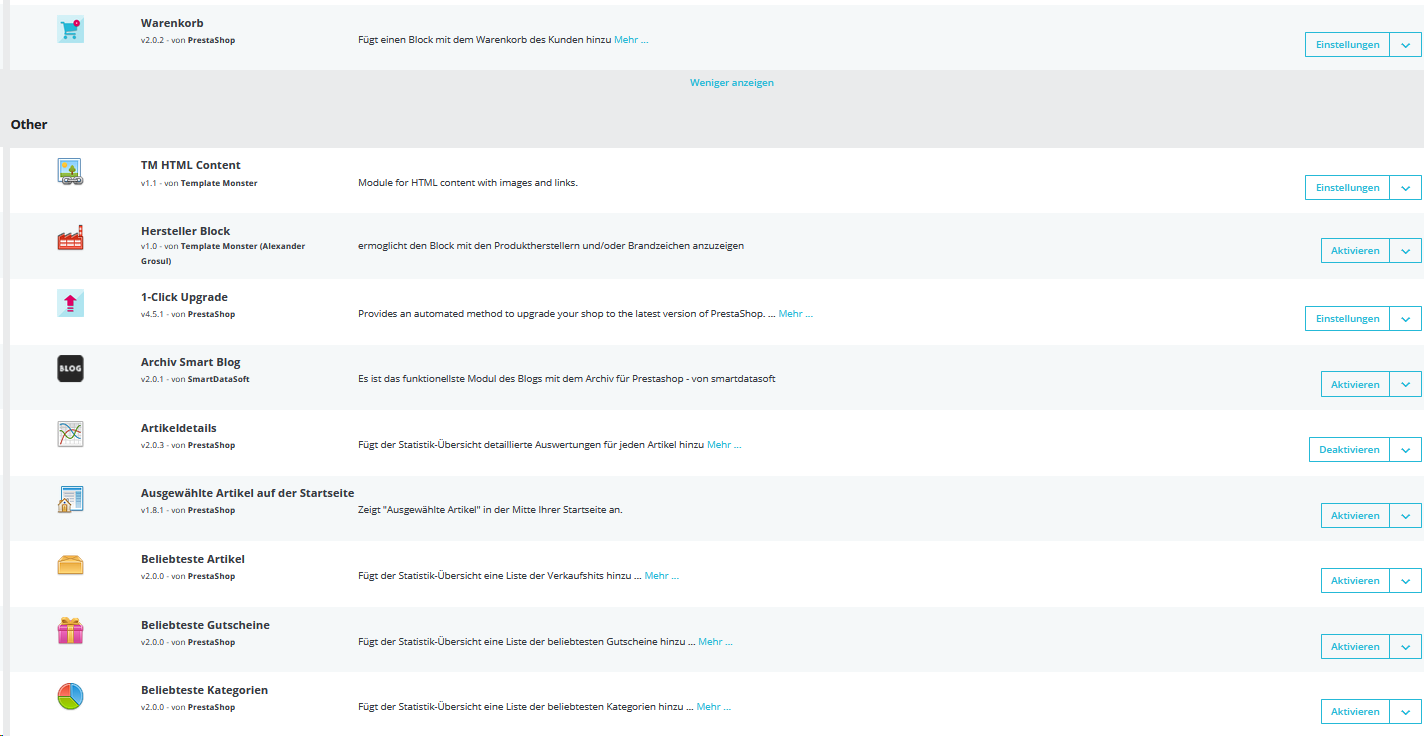
Task: Click the Warenkorb module title
Action: tap(172, 23)
